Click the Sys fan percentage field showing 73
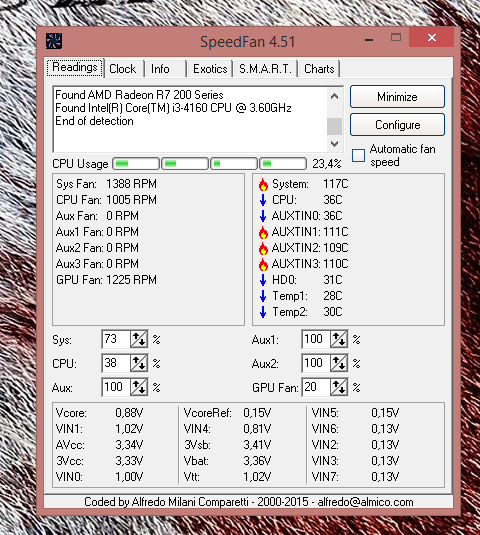Screen dimensions: 480x535 (116, 339)
